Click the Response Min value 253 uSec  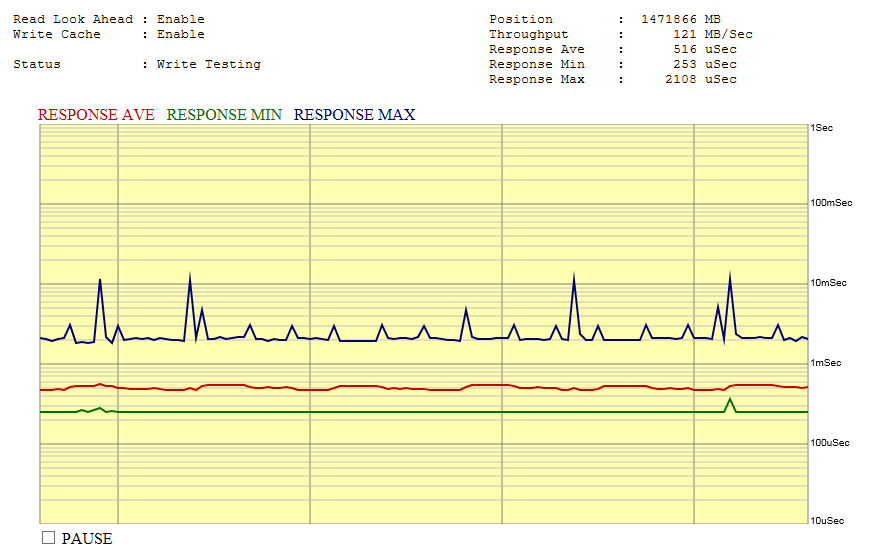[x=705, y=64]
